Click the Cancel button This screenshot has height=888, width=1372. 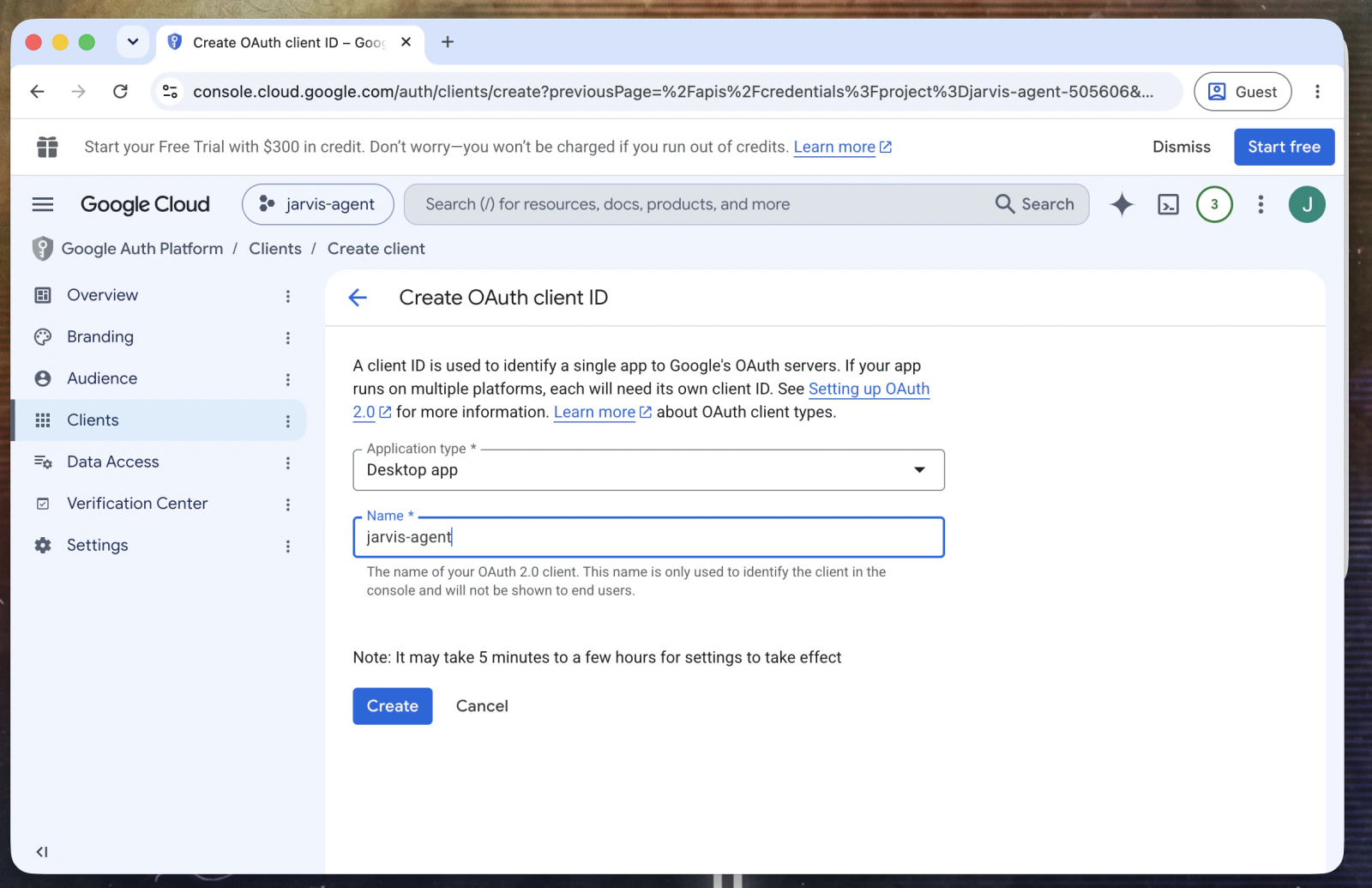pyautogui.click(x=482, y=706)
